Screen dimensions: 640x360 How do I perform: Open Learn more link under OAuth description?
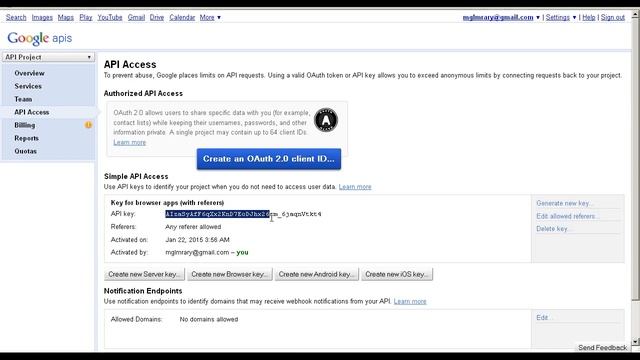coord(129,142)
